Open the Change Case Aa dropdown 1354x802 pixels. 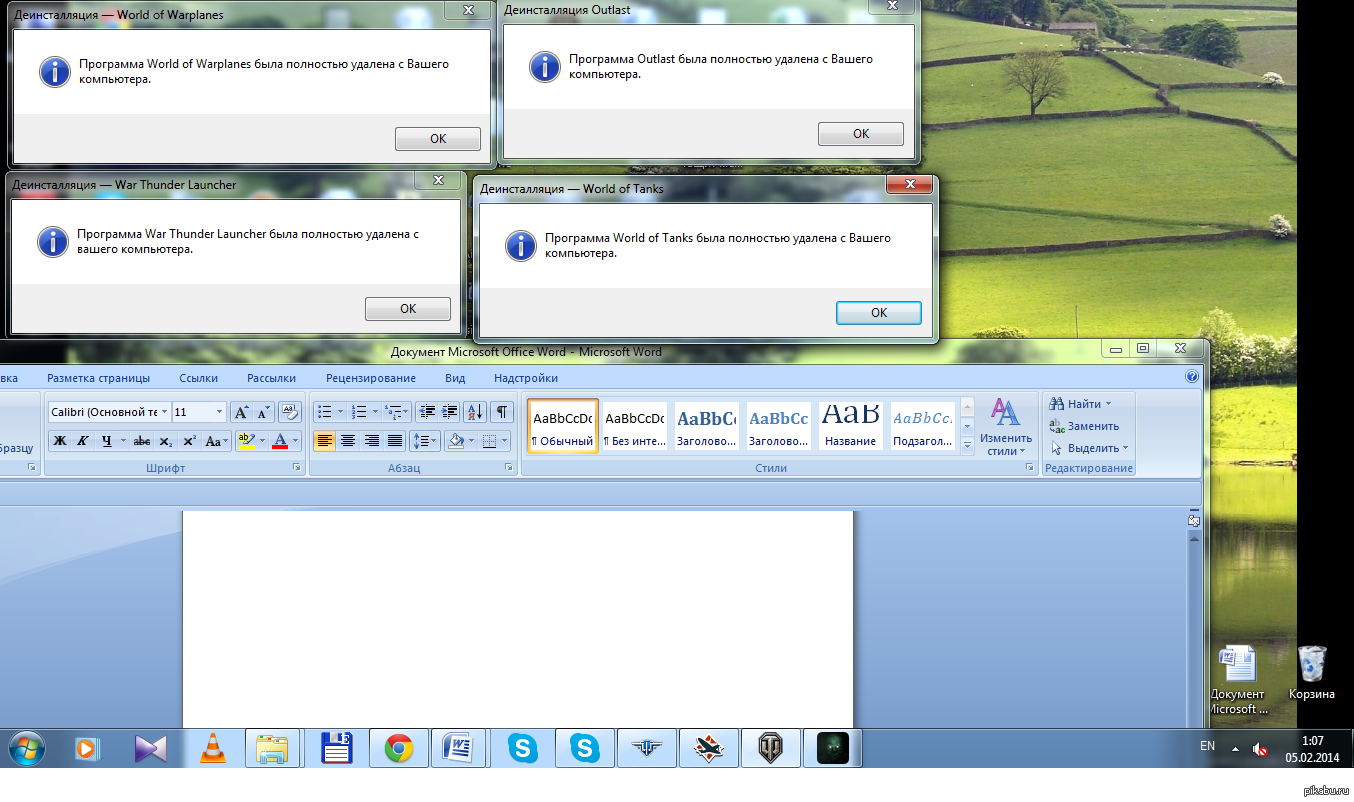click(x=217, y=441)
